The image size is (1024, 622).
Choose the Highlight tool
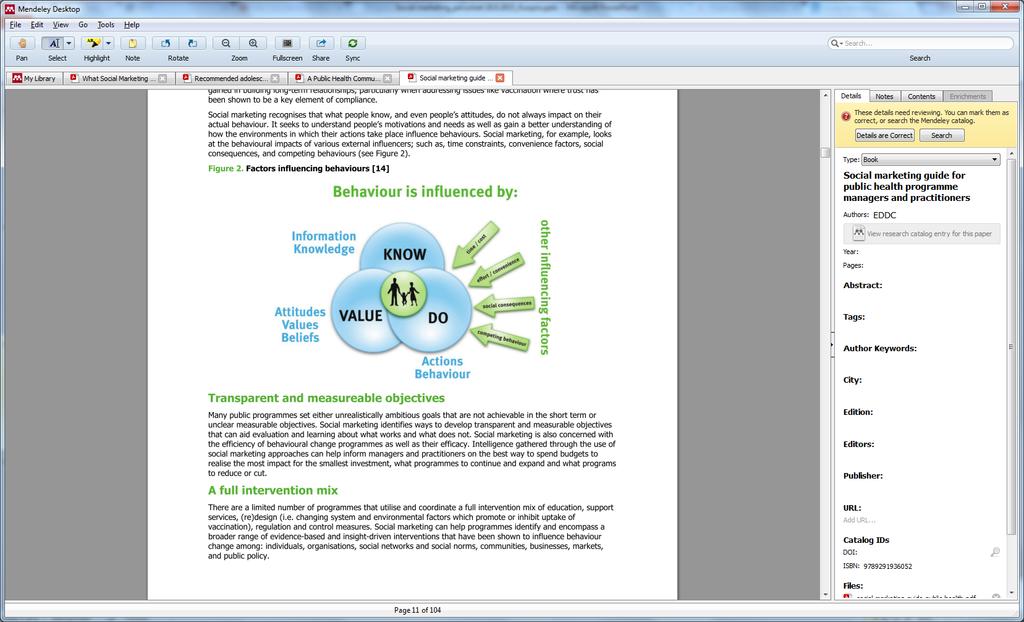93,43
